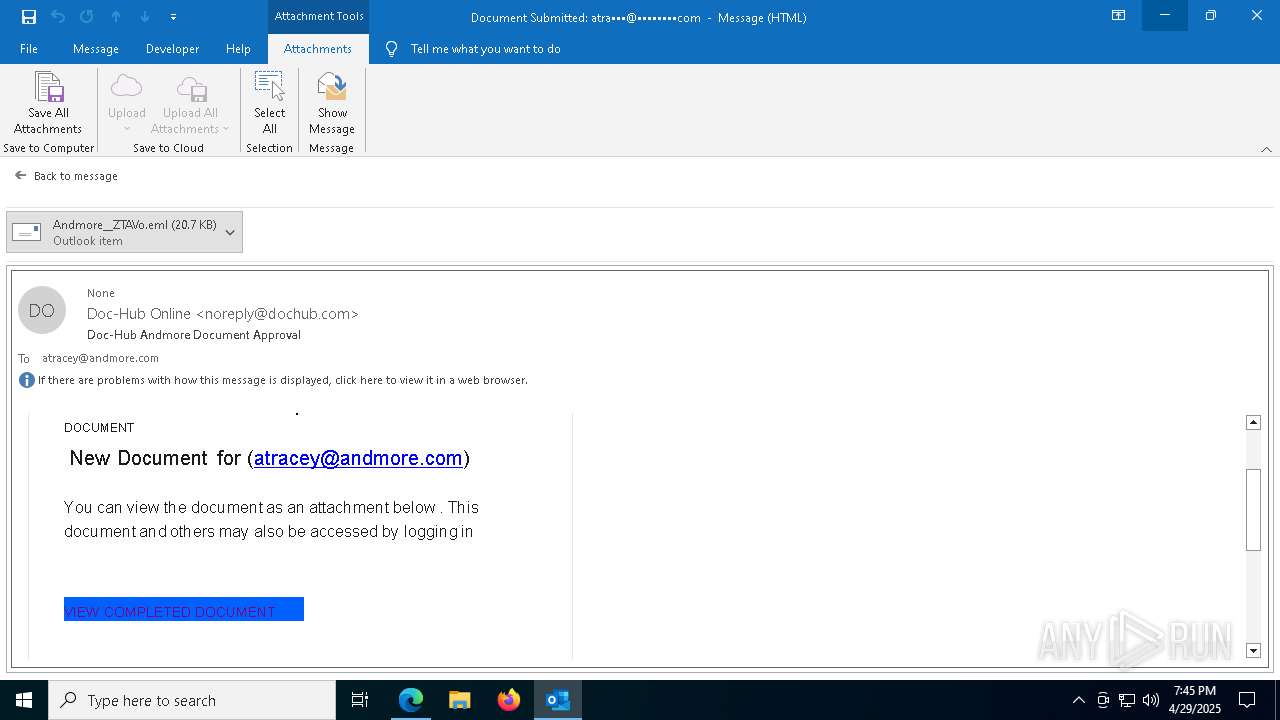Click the Type here to search box

click(x=192, y=700)
